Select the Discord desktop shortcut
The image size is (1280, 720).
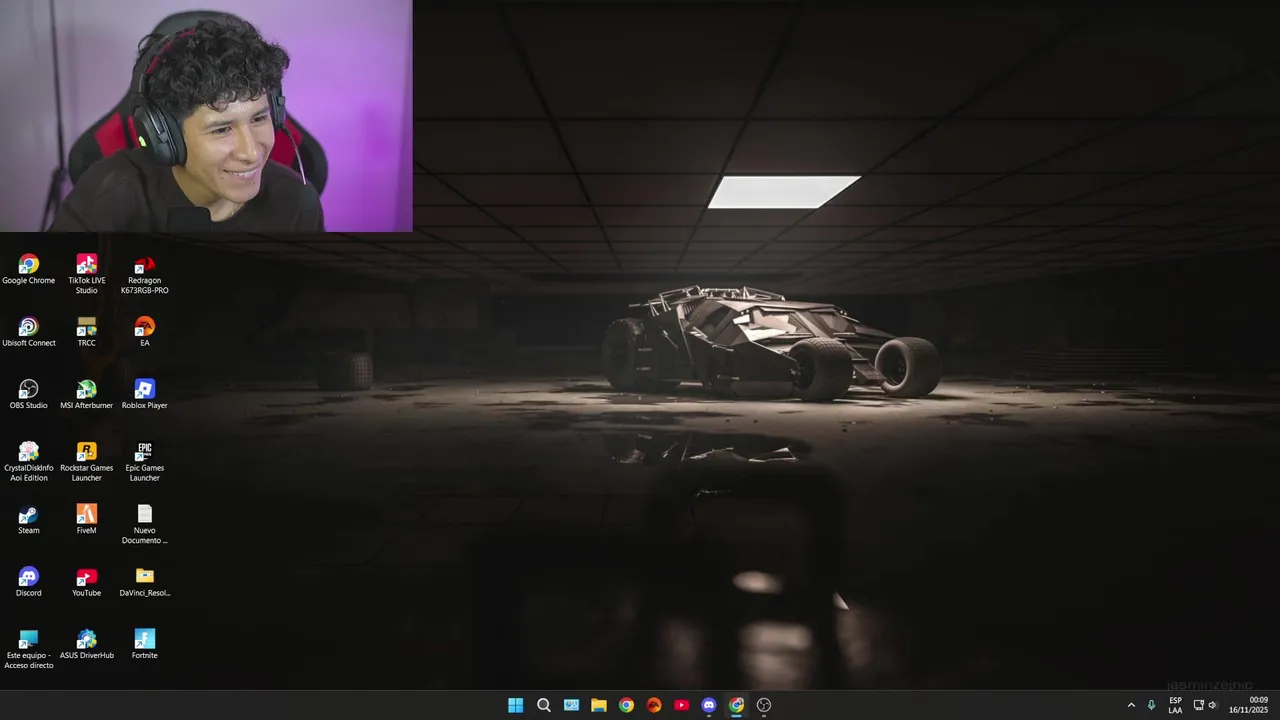click(28, 582)
